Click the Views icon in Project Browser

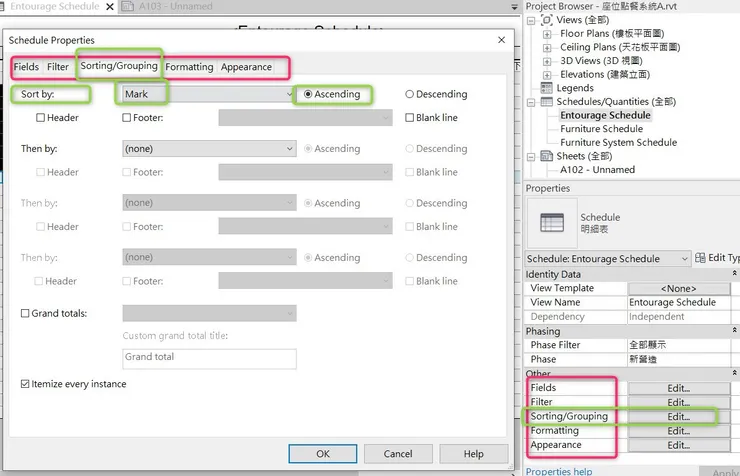547,20
